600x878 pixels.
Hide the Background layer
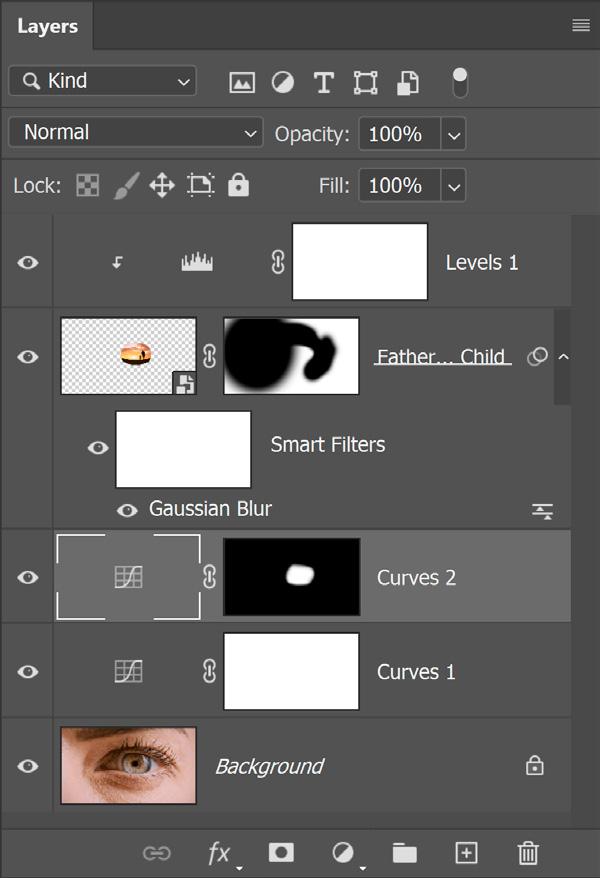click(28, 765)
